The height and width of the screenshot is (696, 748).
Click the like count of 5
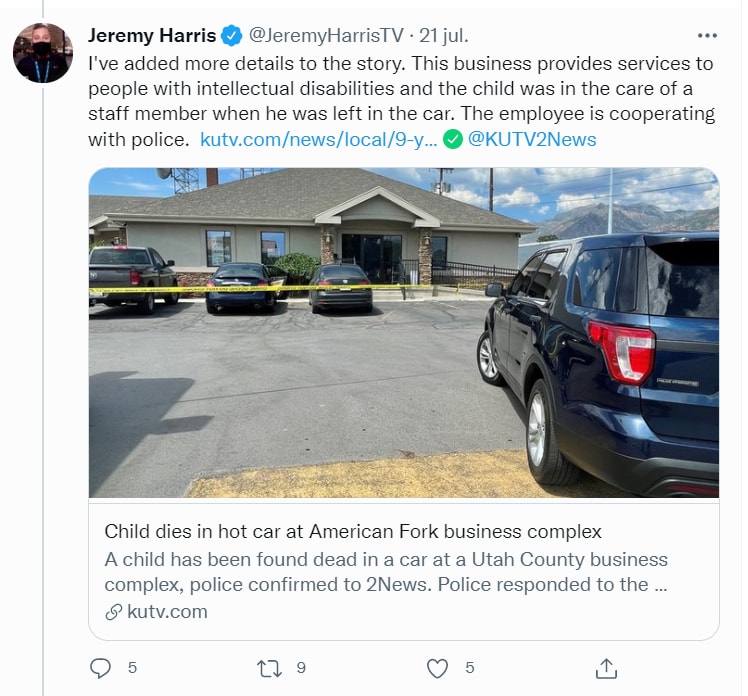pos(469,667)
